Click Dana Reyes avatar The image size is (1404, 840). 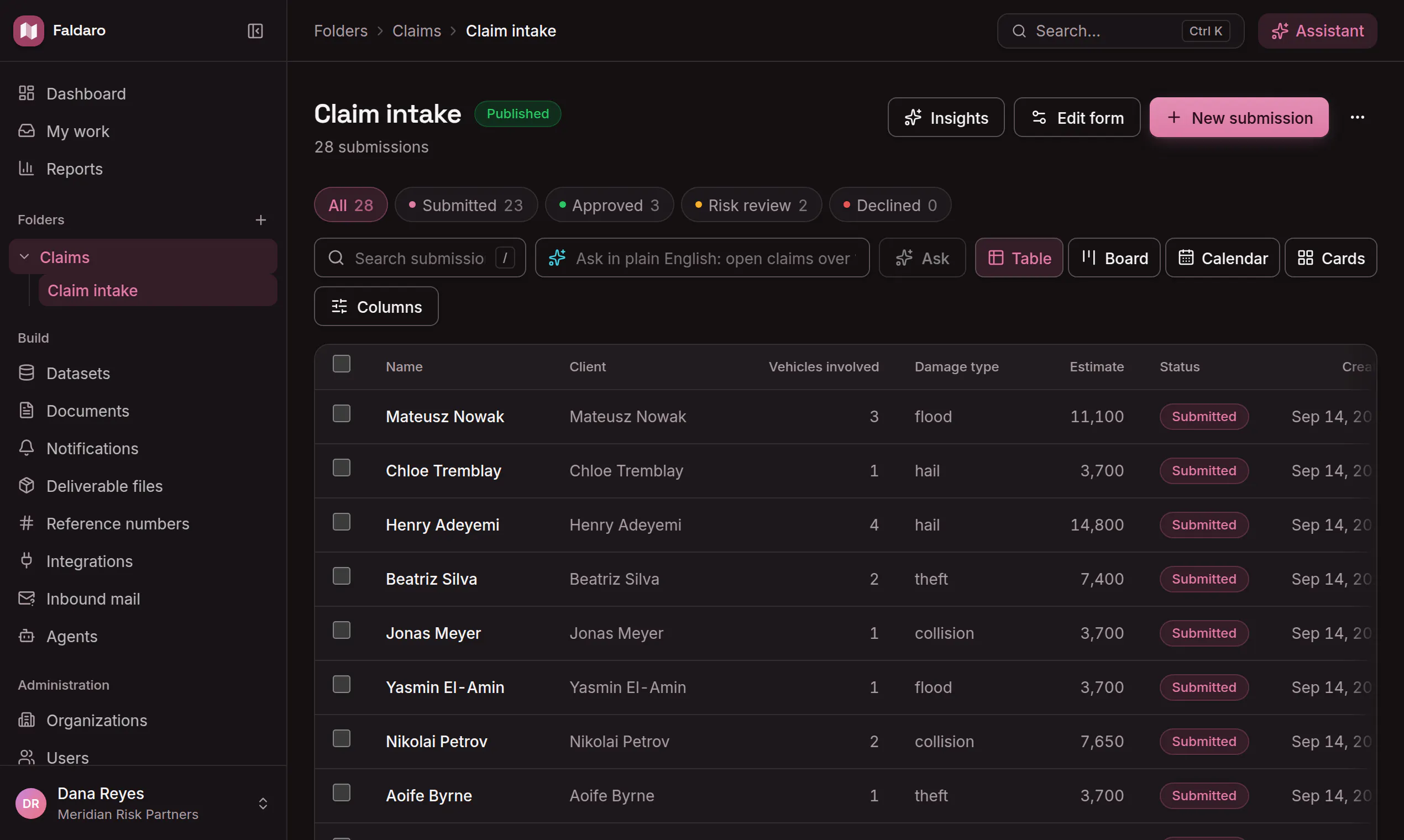coord(30,802)
